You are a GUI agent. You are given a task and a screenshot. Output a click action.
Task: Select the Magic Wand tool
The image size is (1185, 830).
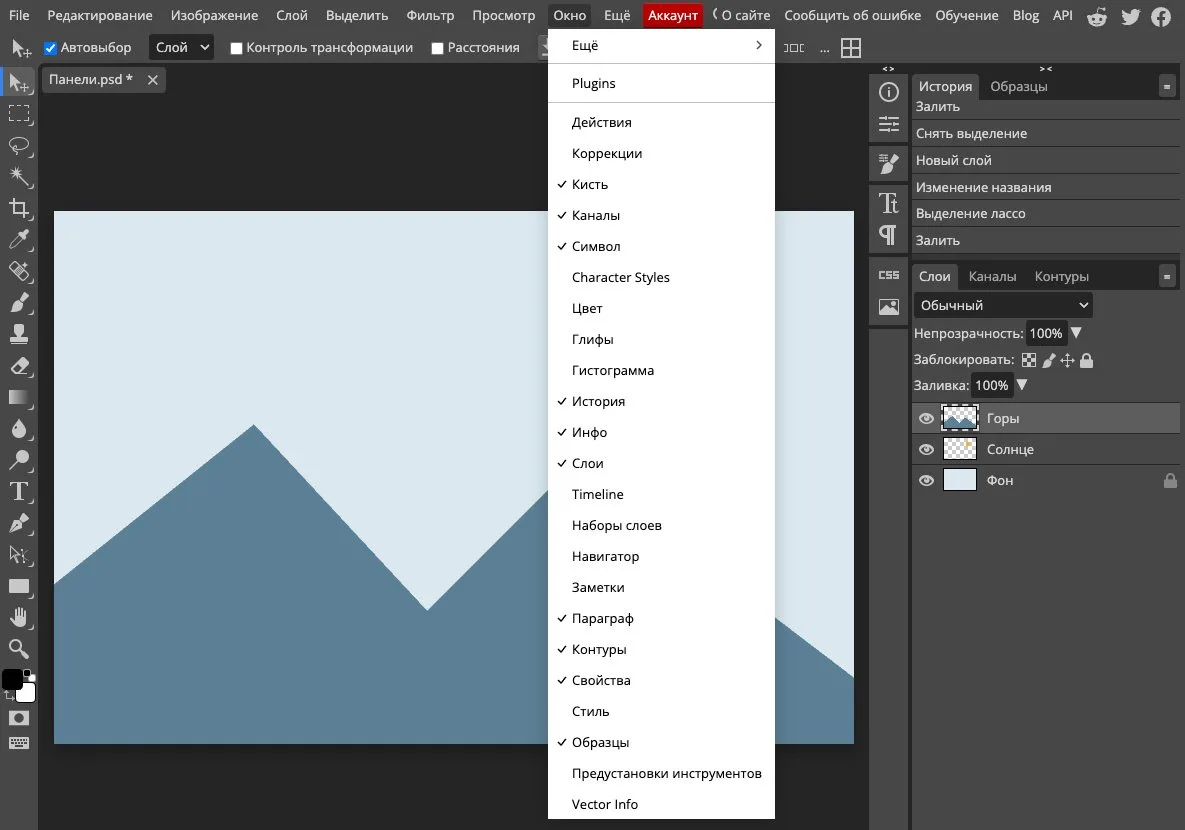[x=19, y=178]
